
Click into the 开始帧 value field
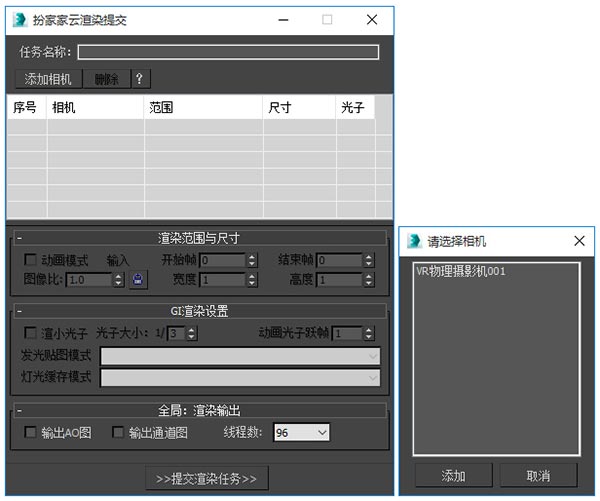click(x=222, y=260)
